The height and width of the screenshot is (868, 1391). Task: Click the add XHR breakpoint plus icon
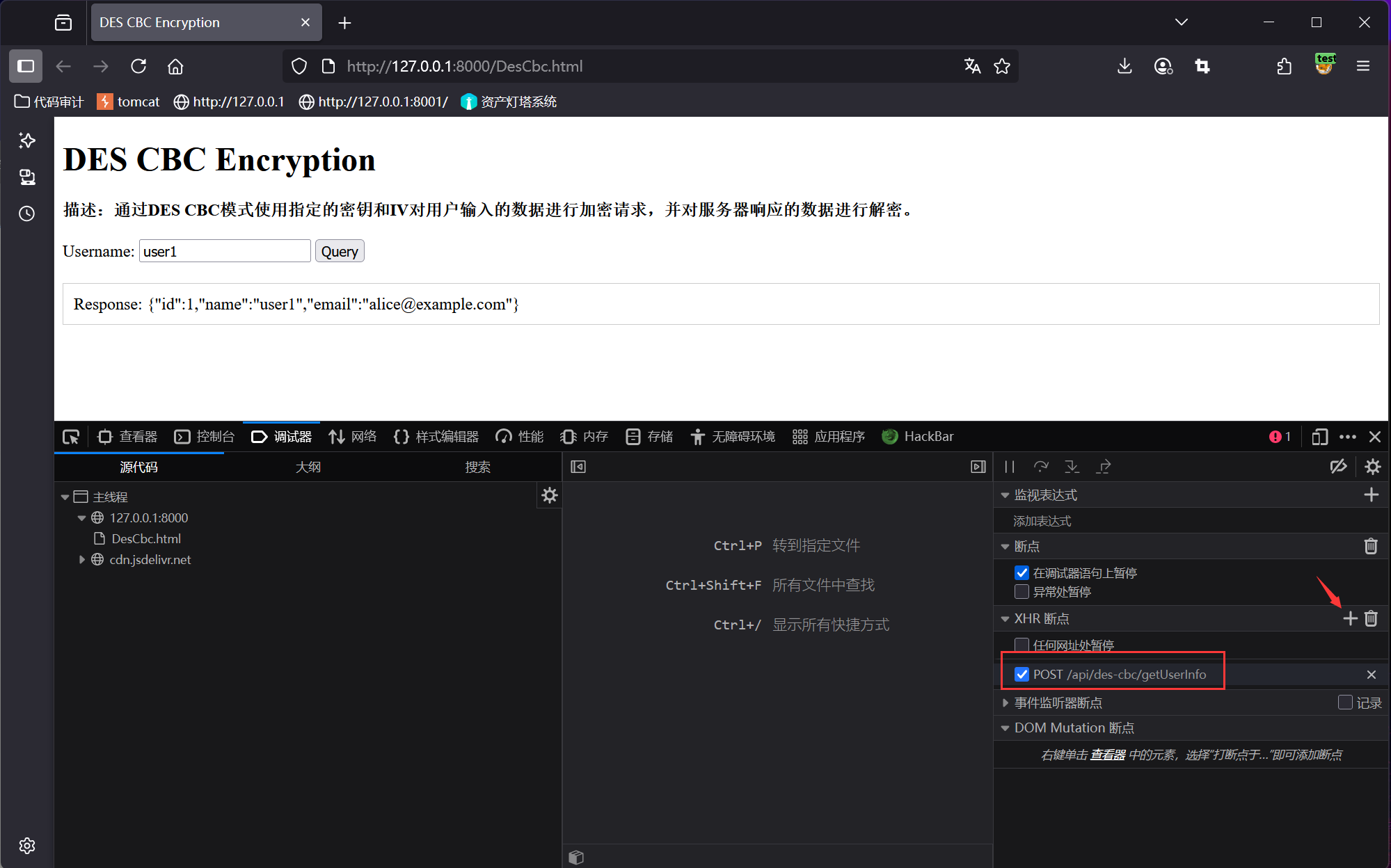(1350, 618)
